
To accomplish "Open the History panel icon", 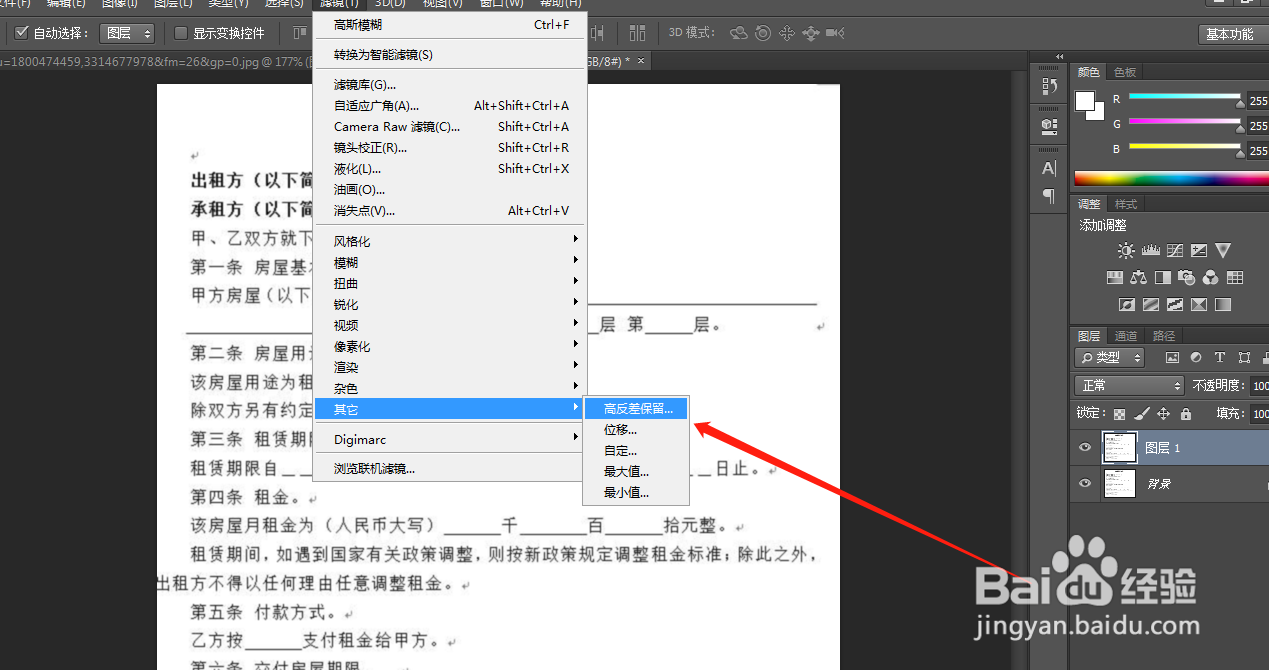I will point(1049,87).
